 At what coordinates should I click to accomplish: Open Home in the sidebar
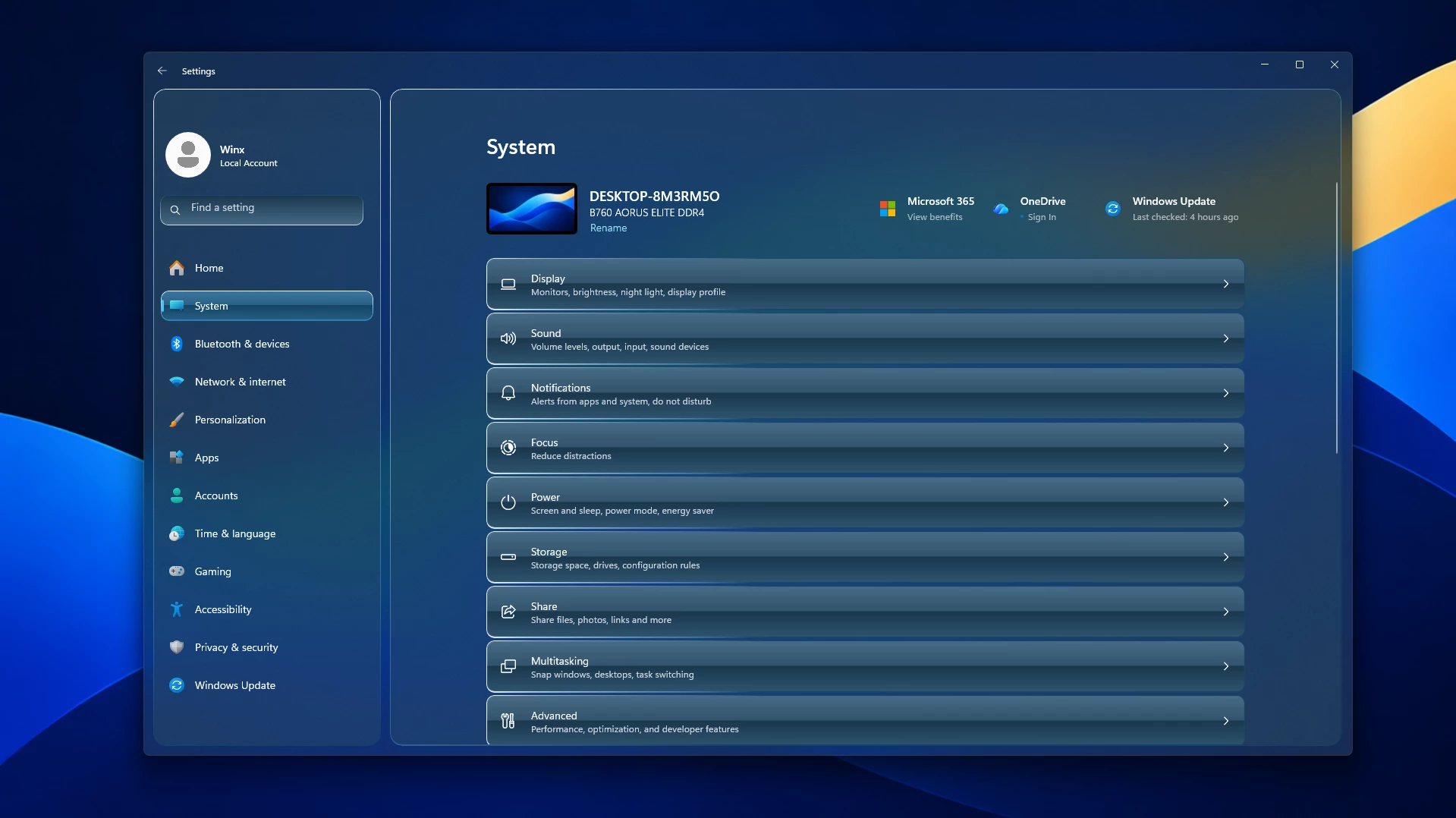[267, 268]
